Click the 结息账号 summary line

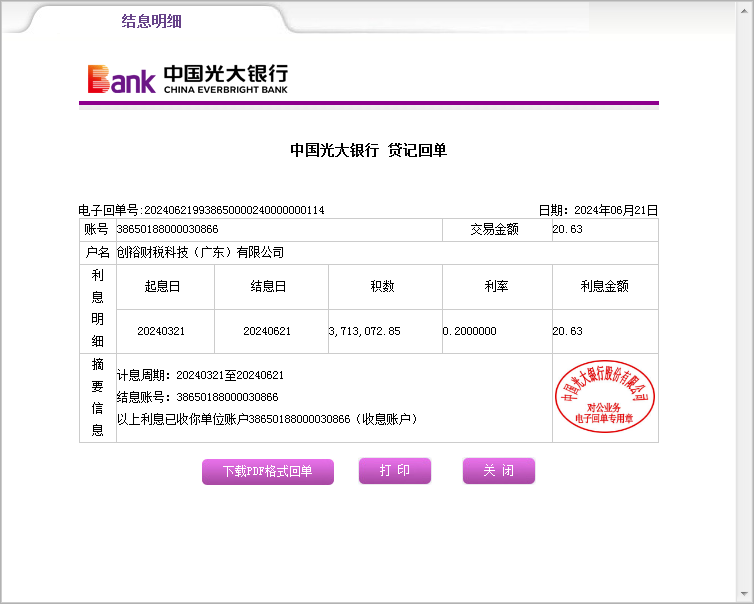coord(198,397)
